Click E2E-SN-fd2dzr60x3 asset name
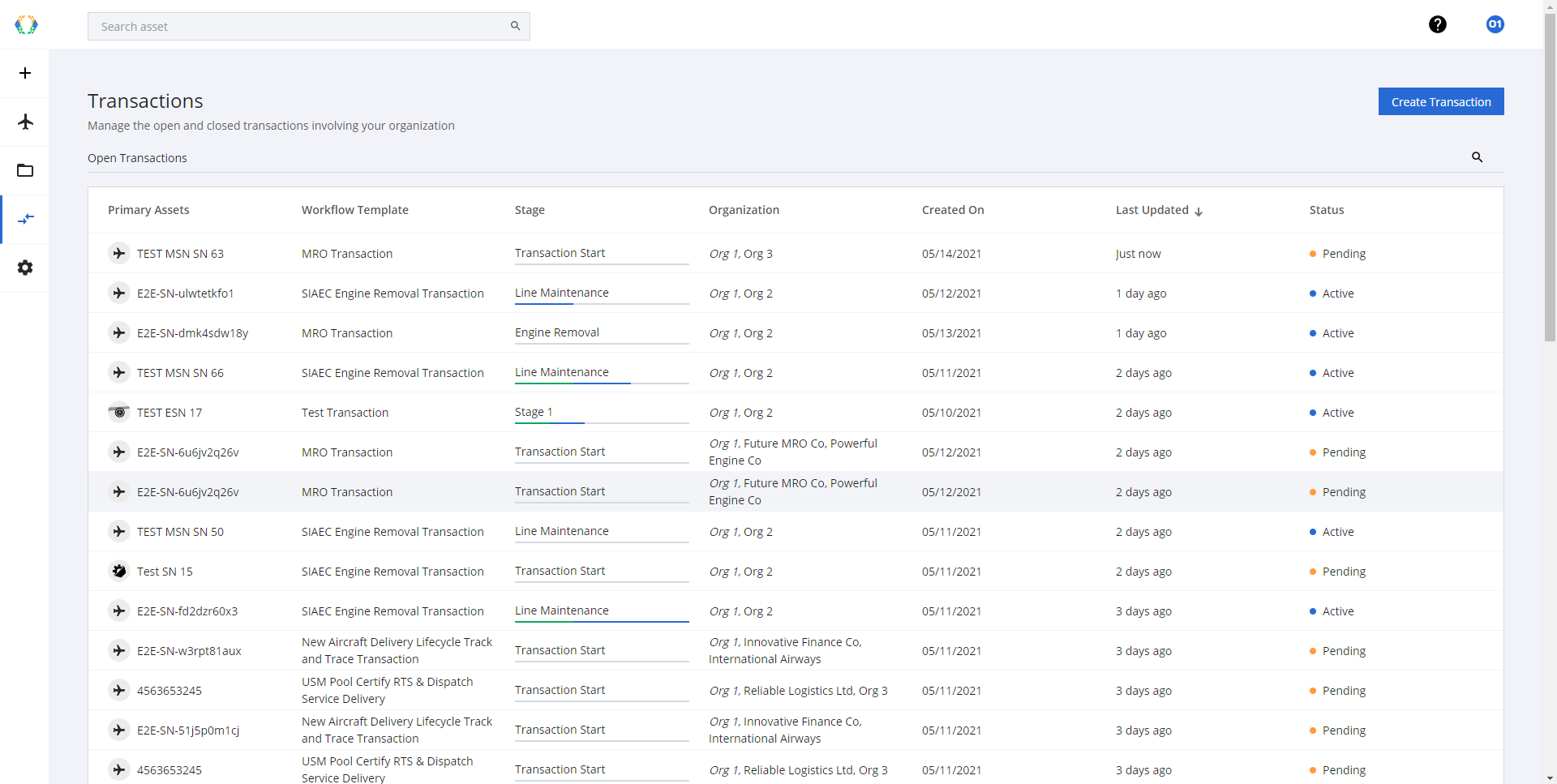 [x=187, y=611]
